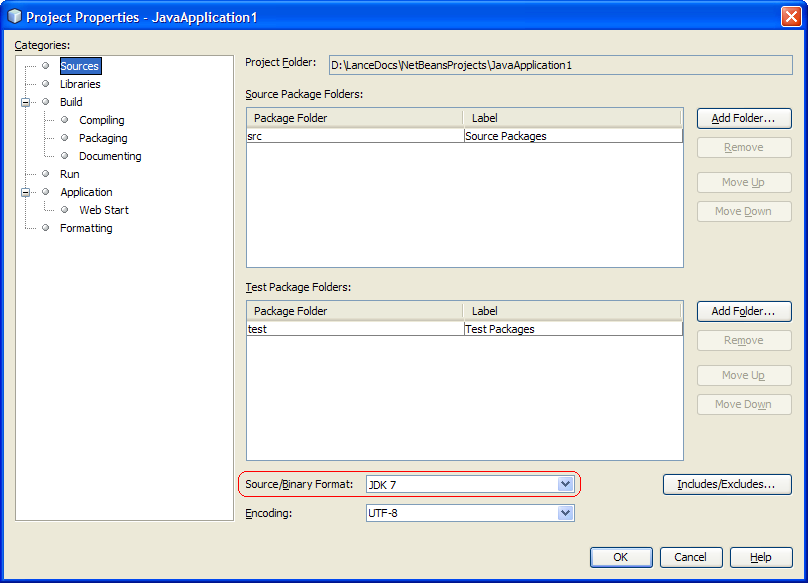Click the bullet icon beside Packaging

pyautogui.click(x=64, y=138)
